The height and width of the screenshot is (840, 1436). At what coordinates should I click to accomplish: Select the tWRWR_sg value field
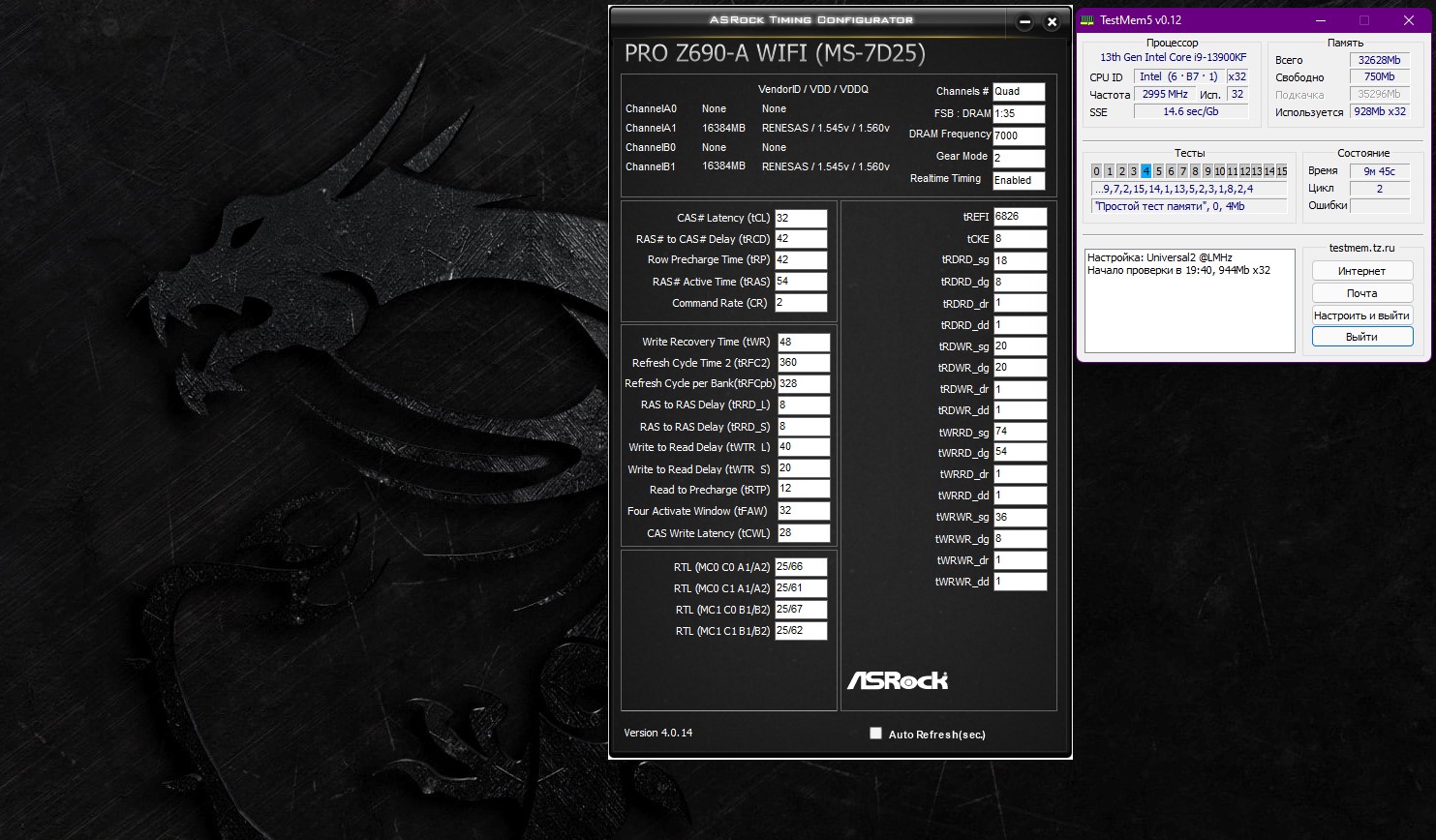1021,518
